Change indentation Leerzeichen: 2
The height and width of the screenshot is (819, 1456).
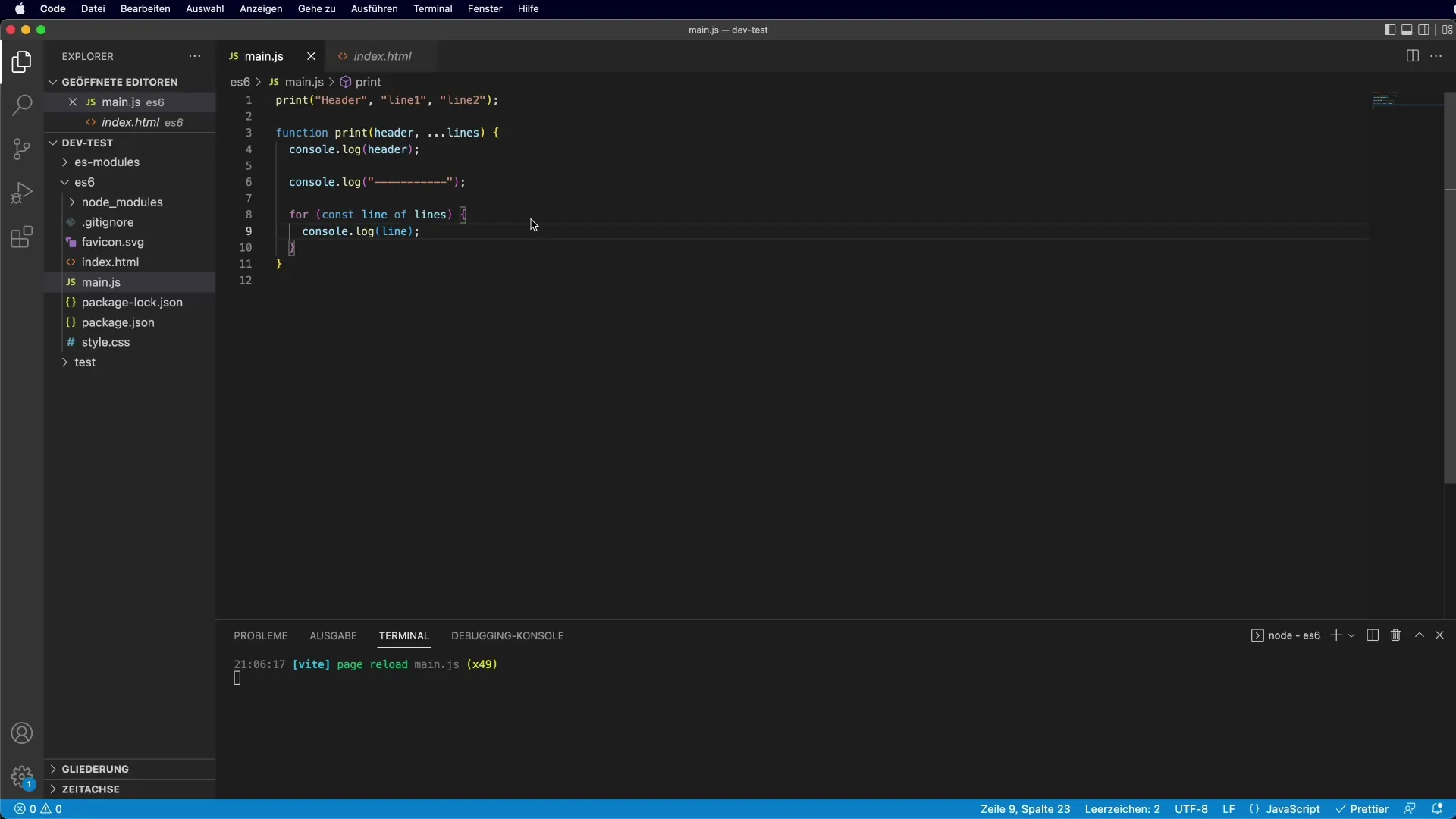(1122, 809)
